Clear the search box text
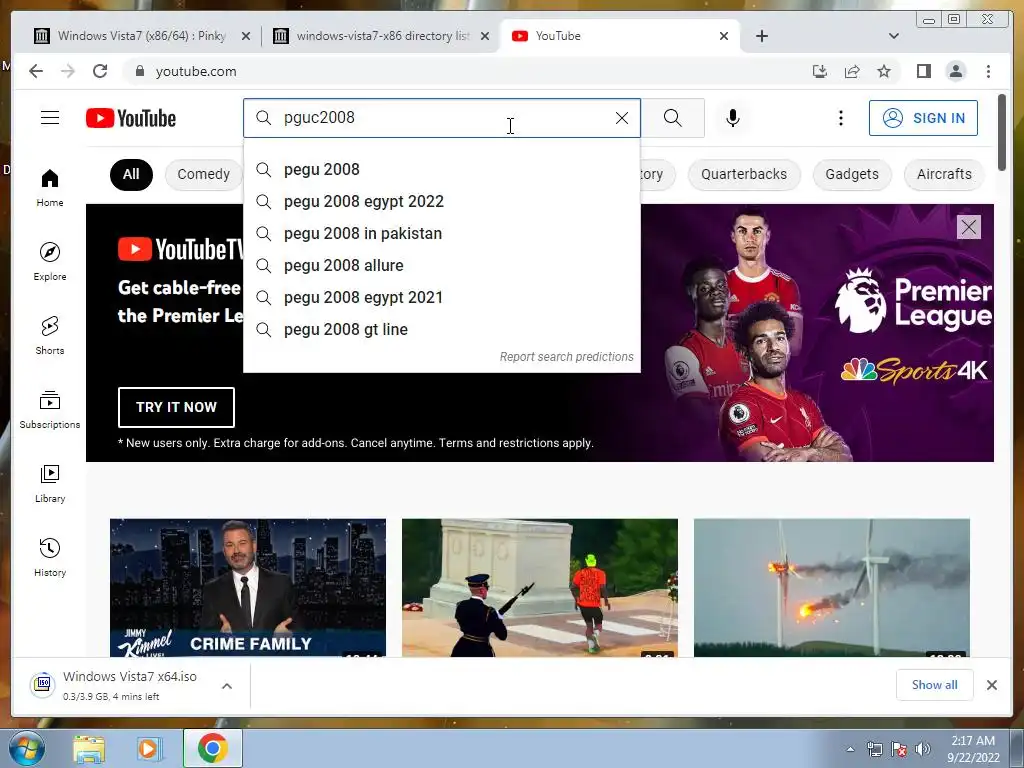Image resolution: width=1024 pixels, height=768 pixels. click(x=622, y=118)
